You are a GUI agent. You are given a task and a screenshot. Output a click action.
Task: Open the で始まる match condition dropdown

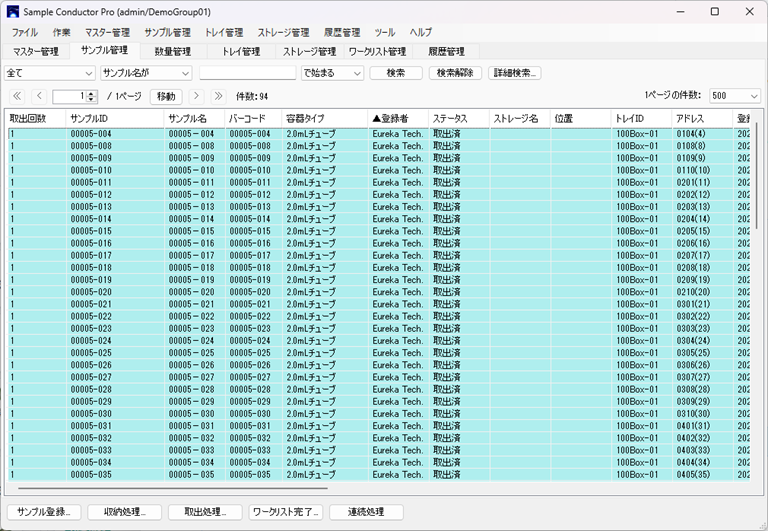pyautogui.click(x=332, y=73)
